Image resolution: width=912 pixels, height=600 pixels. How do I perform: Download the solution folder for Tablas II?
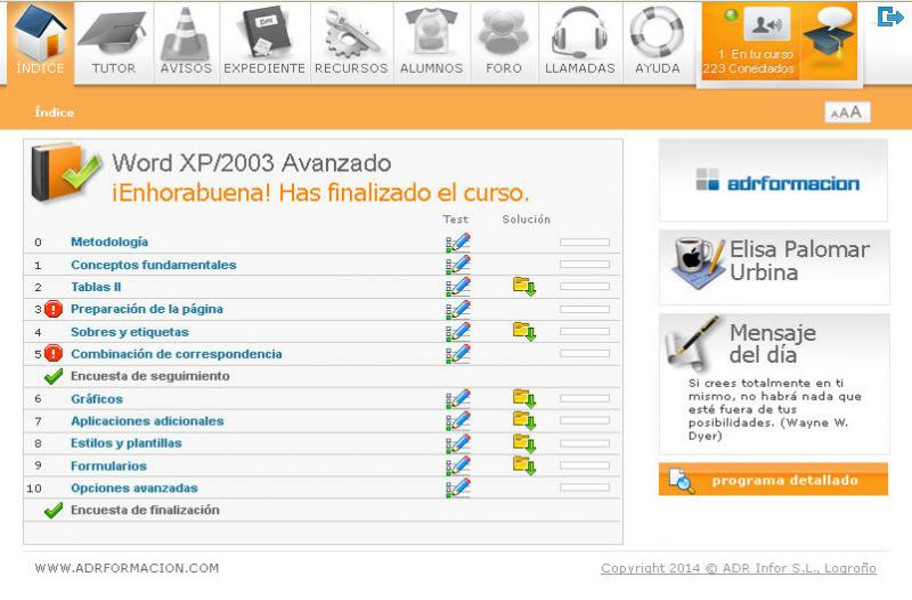(524, 287)
